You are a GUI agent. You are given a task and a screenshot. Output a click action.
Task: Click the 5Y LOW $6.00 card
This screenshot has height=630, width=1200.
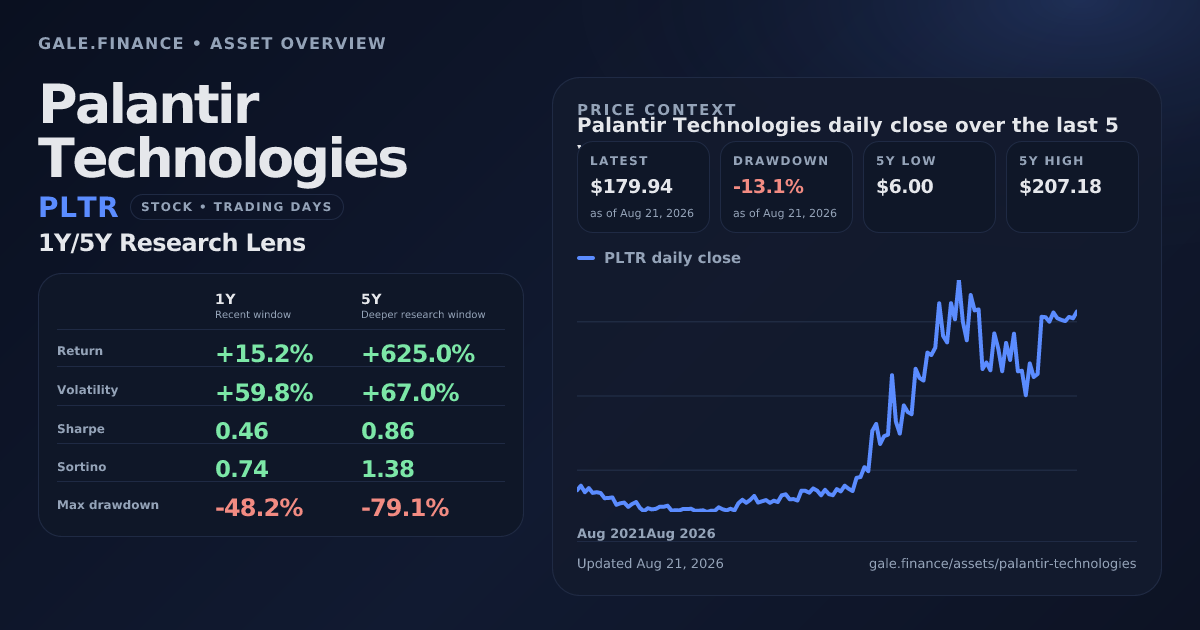929,187
